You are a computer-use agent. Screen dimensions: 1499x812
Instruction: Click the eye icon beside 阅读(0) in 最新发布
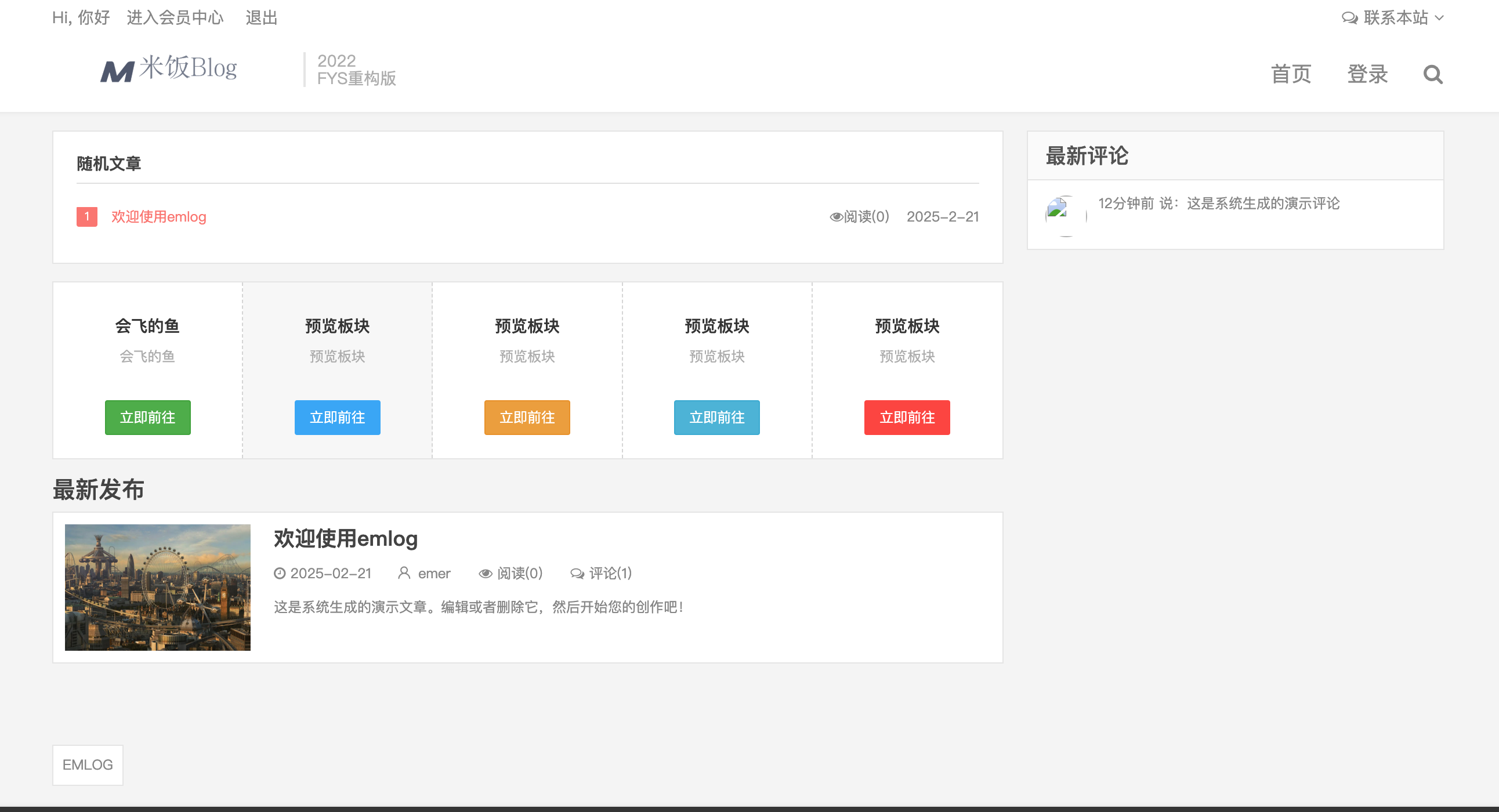click(486, 574)
